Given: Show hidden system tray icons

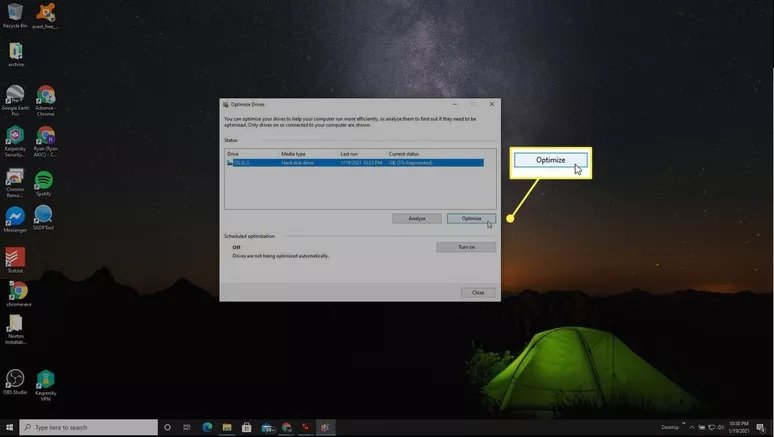Looking at the screenshot, I should 692,428.
